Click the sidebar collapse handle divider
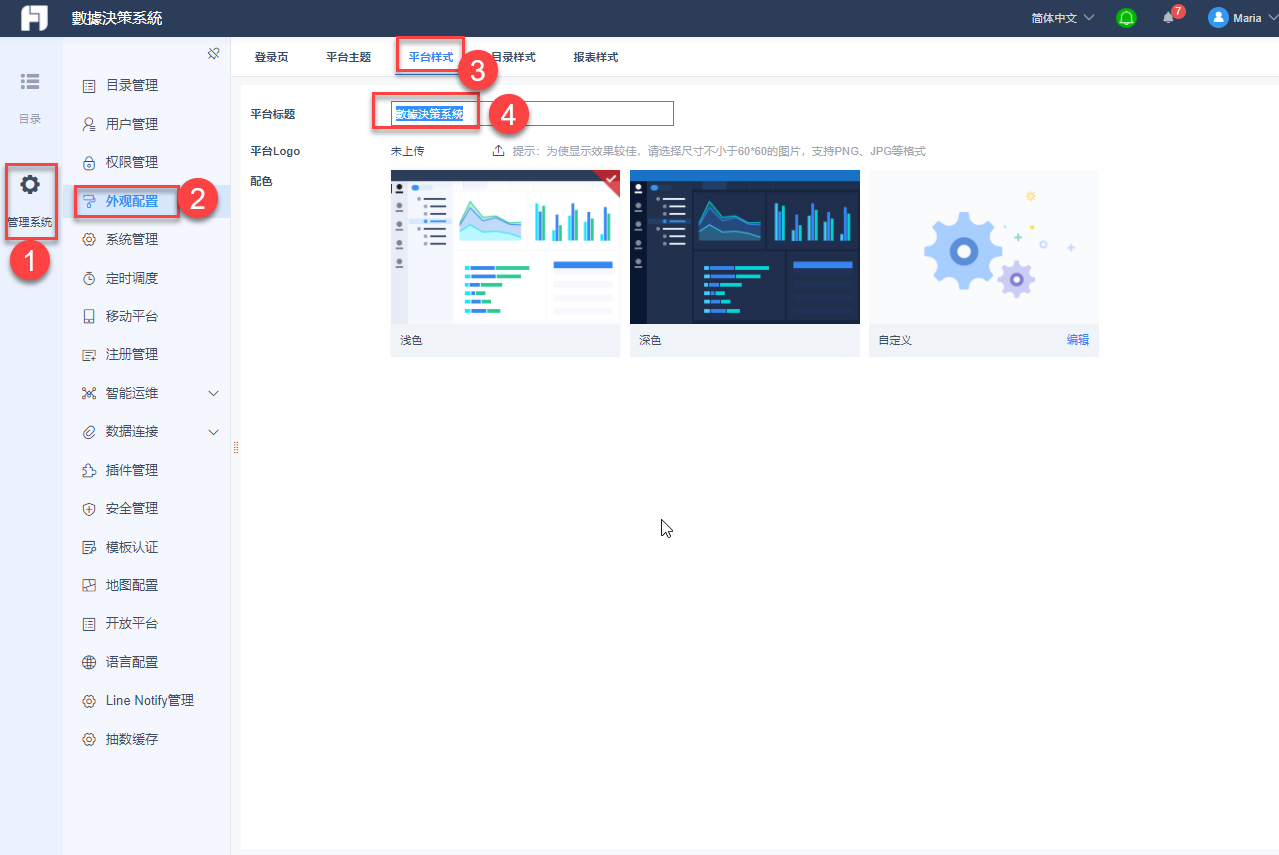Screen dimensions: 1279x855 (x=236, y=446)
